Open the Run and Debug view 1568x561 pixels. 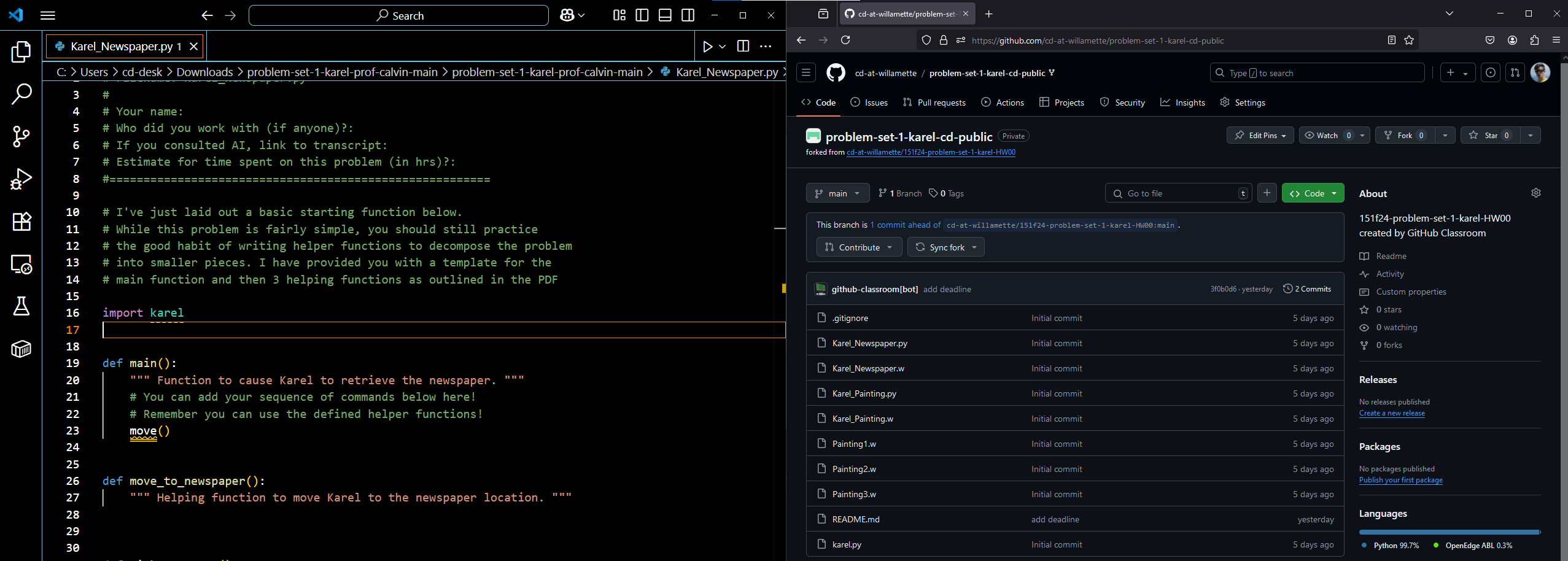(x=21, y=179)
